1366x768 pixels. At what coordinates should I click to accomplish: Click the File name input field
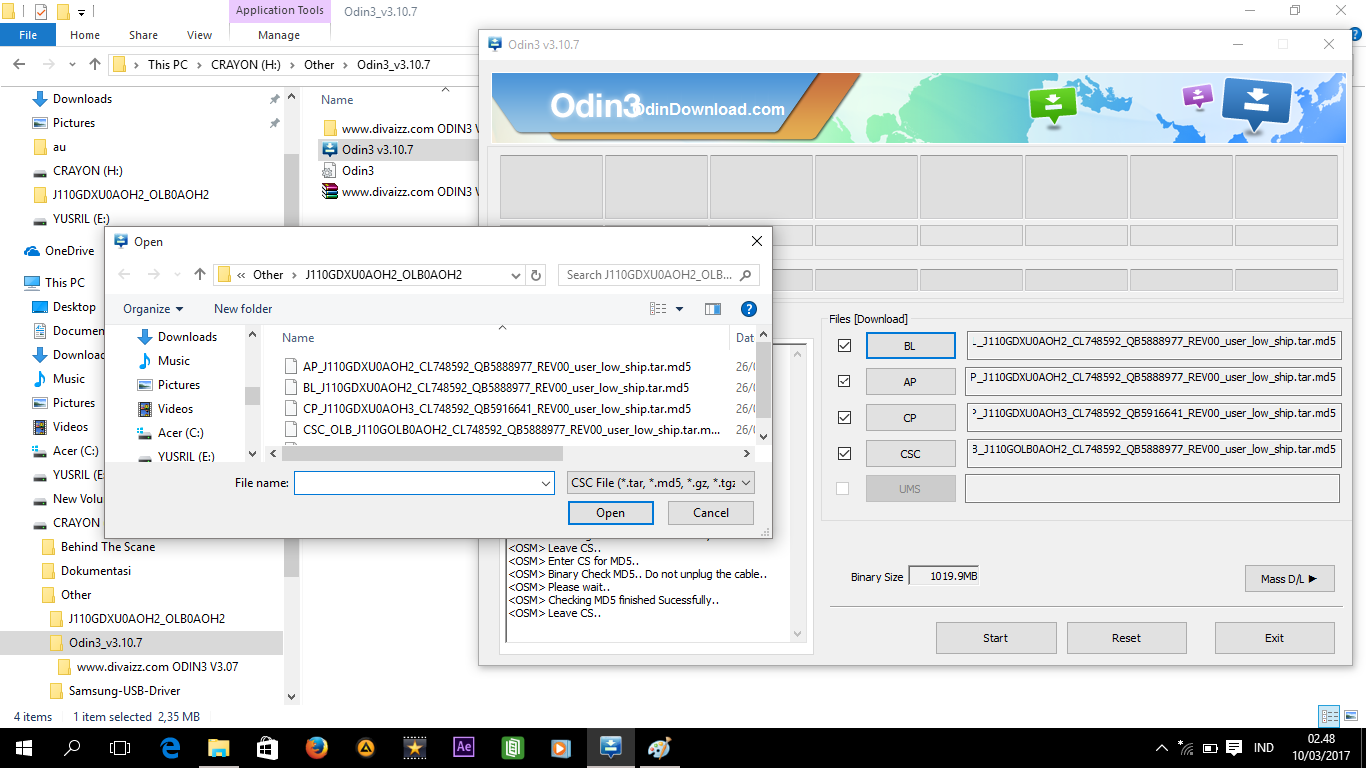click(x=424, y=483)
